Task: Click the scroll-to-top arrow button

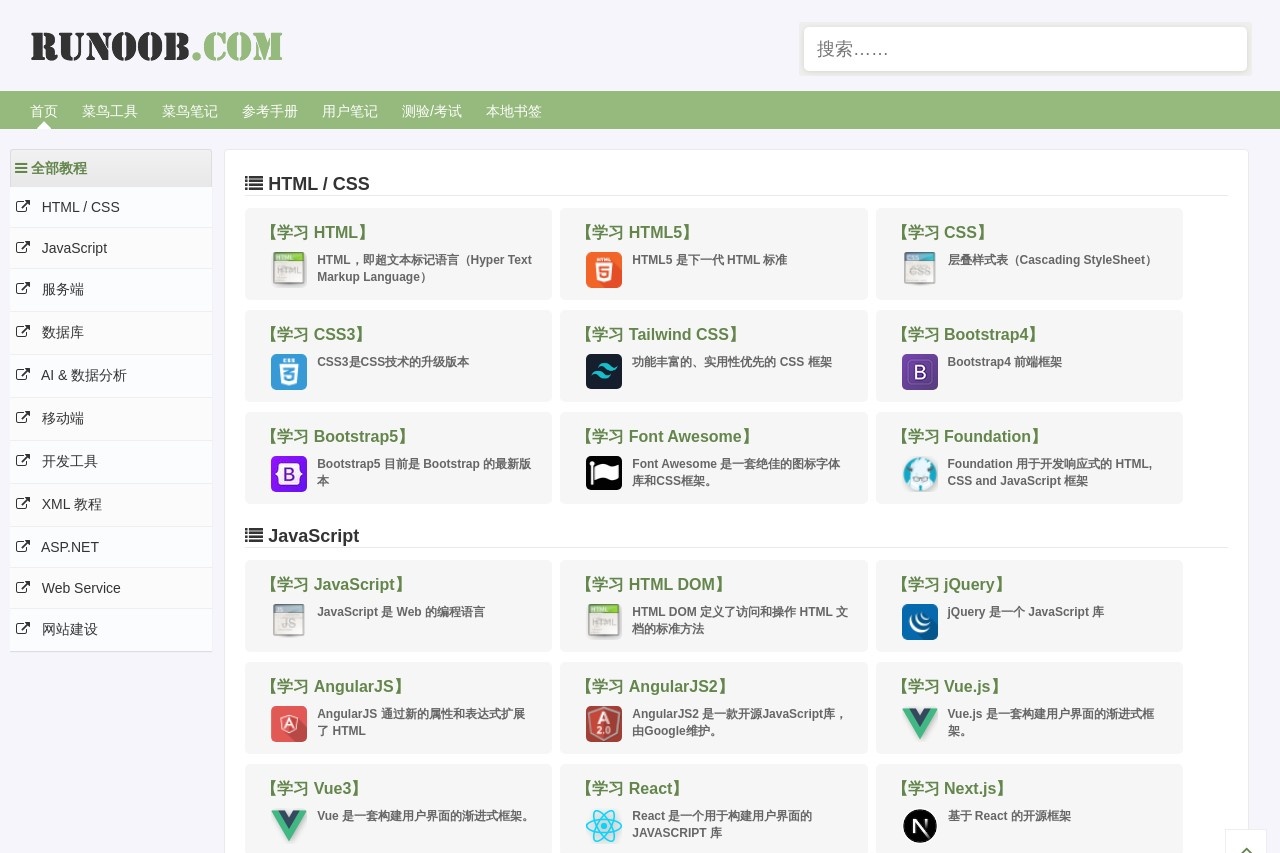Action: (x=1246, y=842)
